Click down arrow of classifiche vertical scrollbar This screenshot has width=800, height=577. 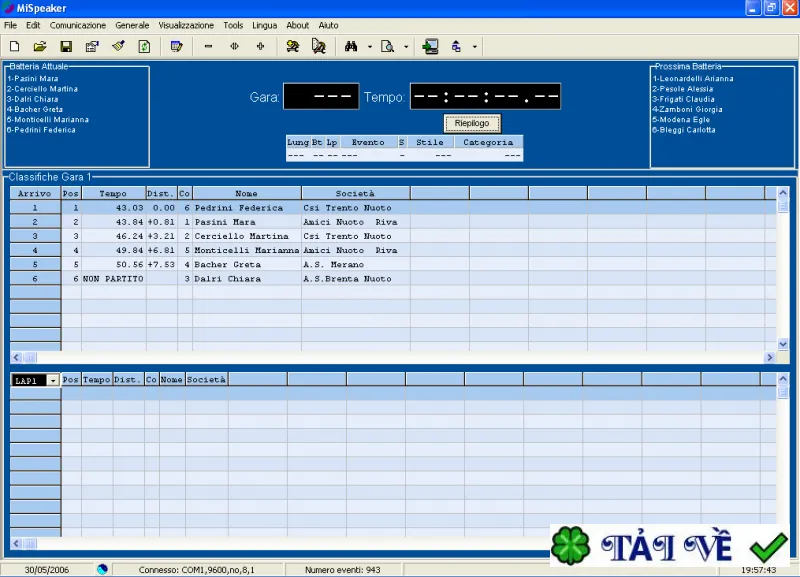pos(783,344)
